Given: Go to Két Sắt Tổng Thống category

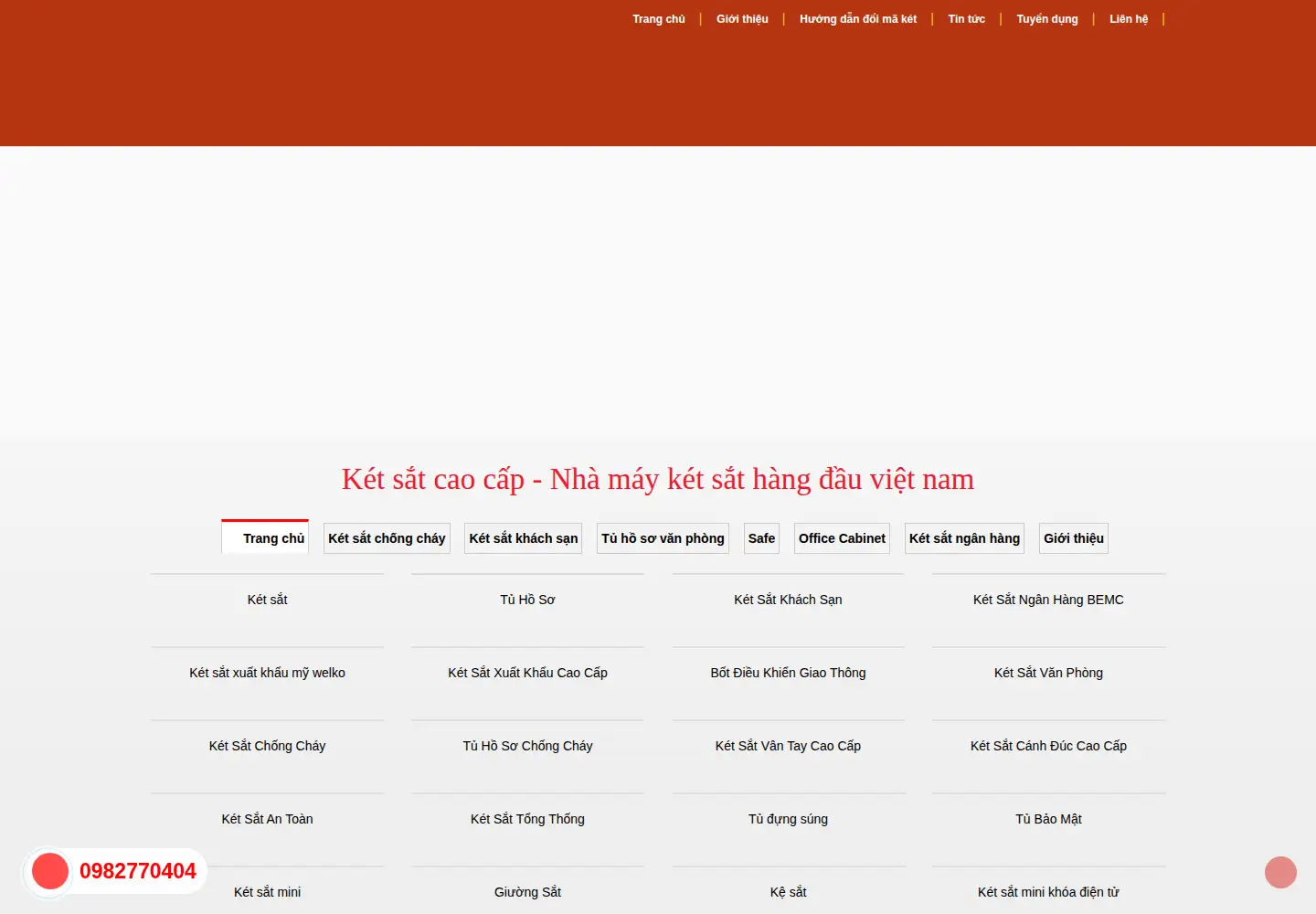Looking at the screenshot, I should coord(527,819).
